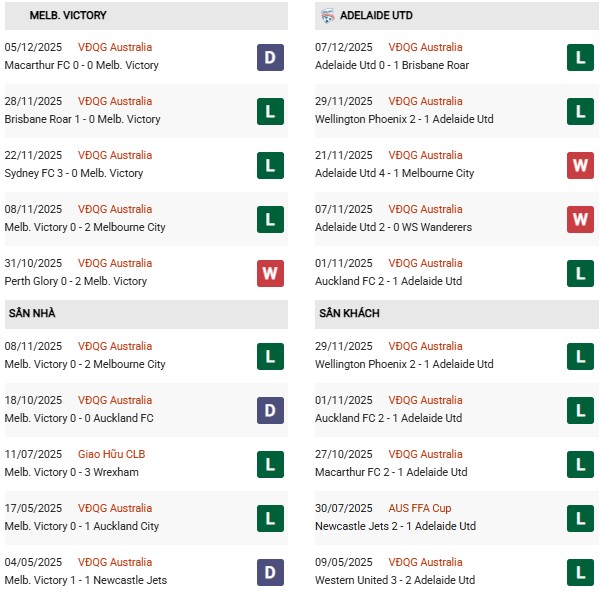This screenshot has width=600, height=595.
Task: Click L badge for Sydney FC 3-0 match
Action: pyautogui.click(x=270, y=165)
